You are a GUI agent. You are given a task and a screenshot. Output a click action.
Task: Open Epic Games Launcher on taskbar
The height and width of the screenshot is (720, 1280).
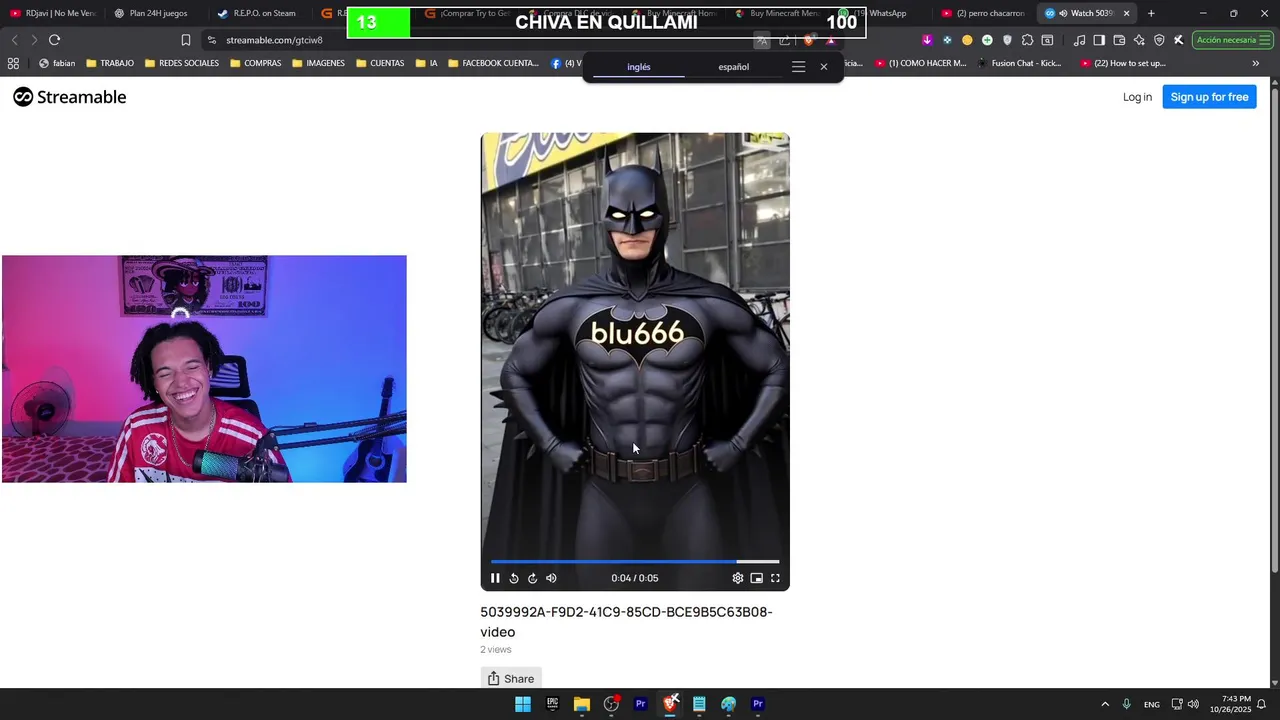tap(552, 704)
